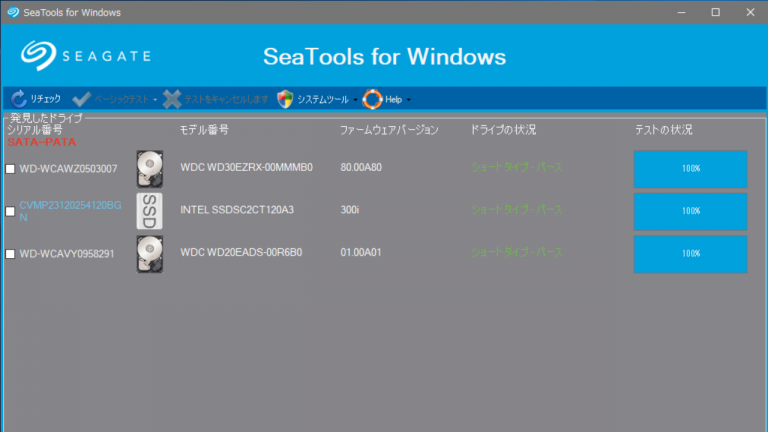Image resolution: width=768 pixels, height=432 pixels.
Task: Click the テストの状況 column header
Action: tap(664, 130)
